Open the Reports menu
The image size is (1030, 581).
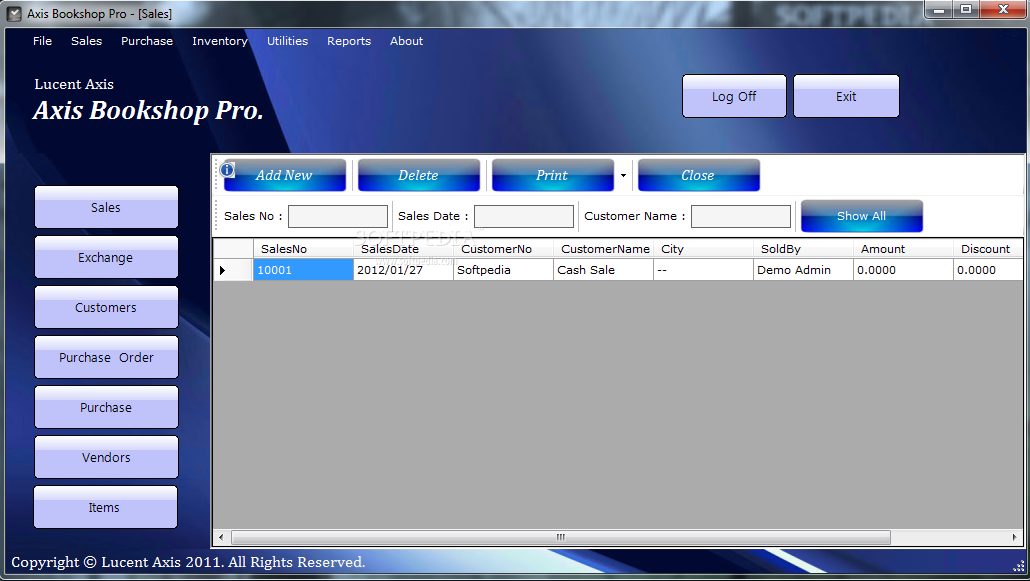click(x=349, y=41)
